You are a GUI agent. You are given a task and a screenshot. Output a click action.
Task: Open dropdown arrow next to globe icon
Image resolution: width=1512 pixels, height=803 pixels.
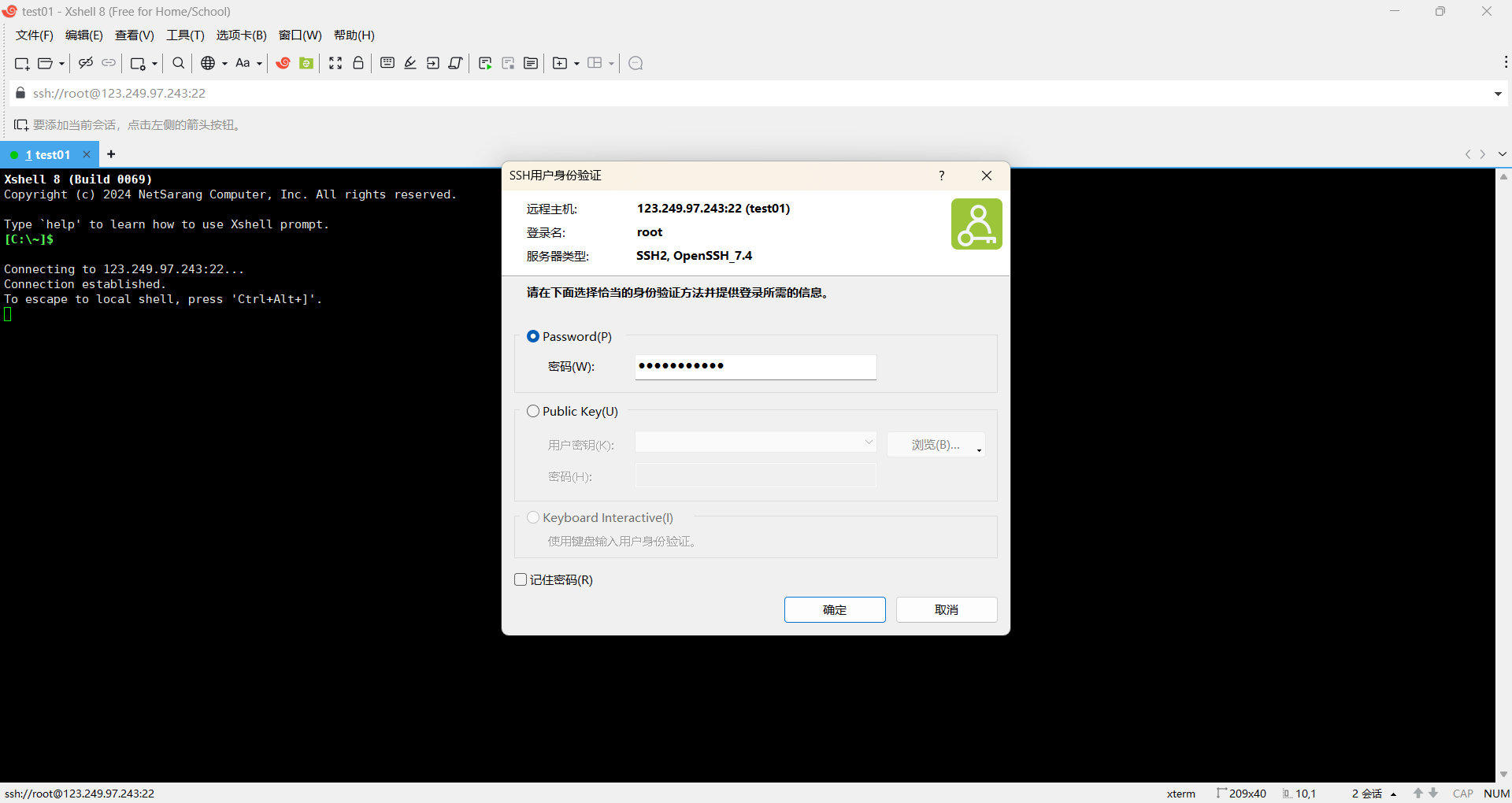(x=224, y=64)
